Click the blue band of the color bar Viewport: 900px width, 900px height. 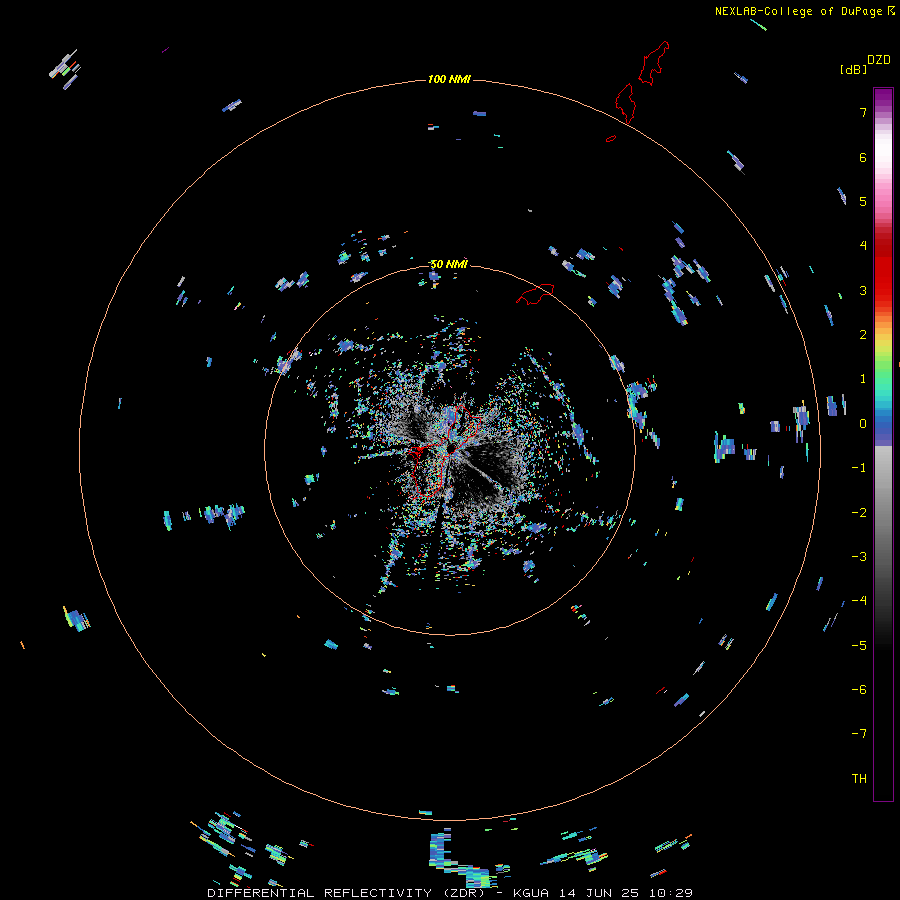click(x=883, y=428)
